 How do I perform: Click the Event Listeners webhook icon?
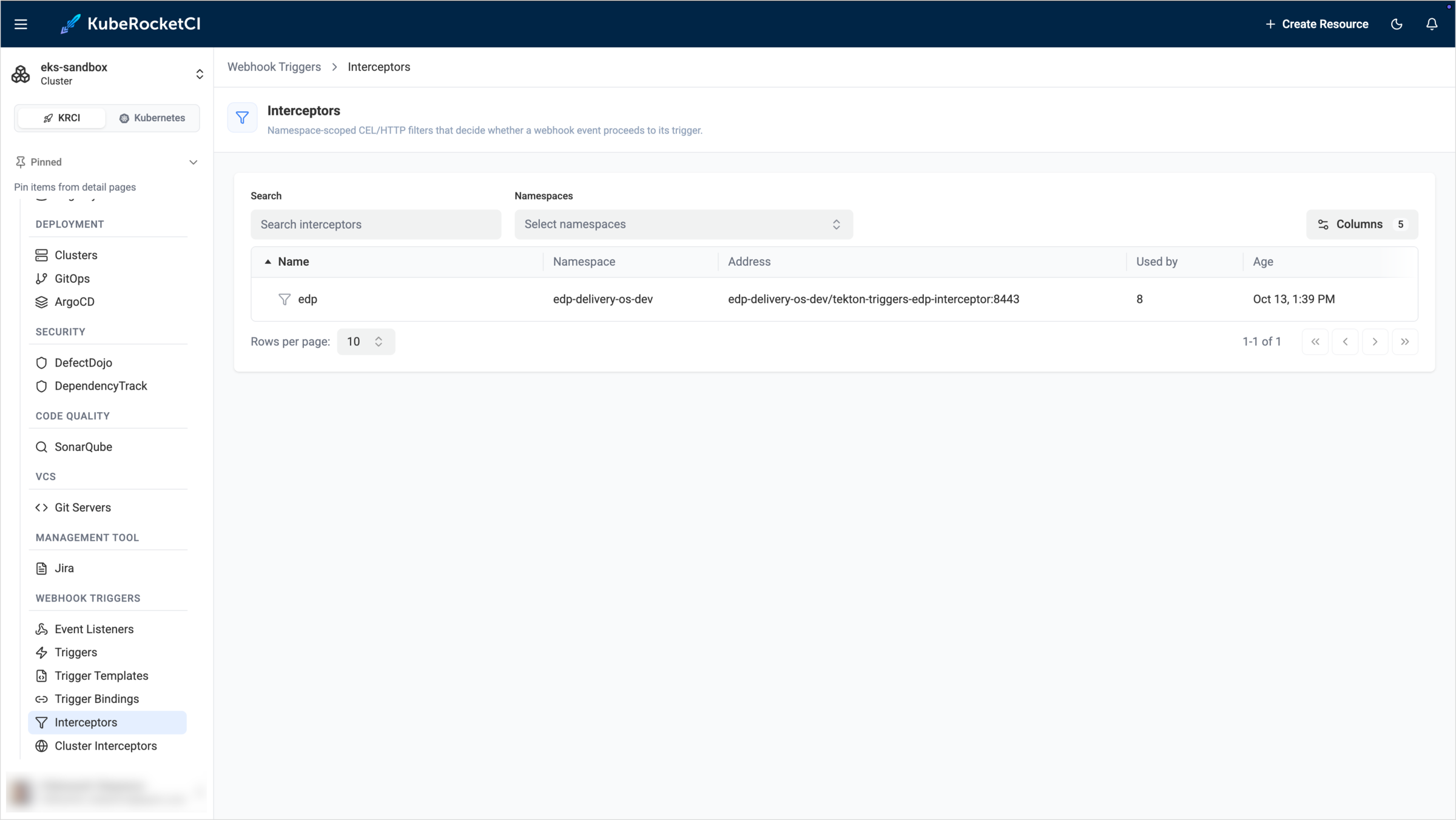point(41,629)
